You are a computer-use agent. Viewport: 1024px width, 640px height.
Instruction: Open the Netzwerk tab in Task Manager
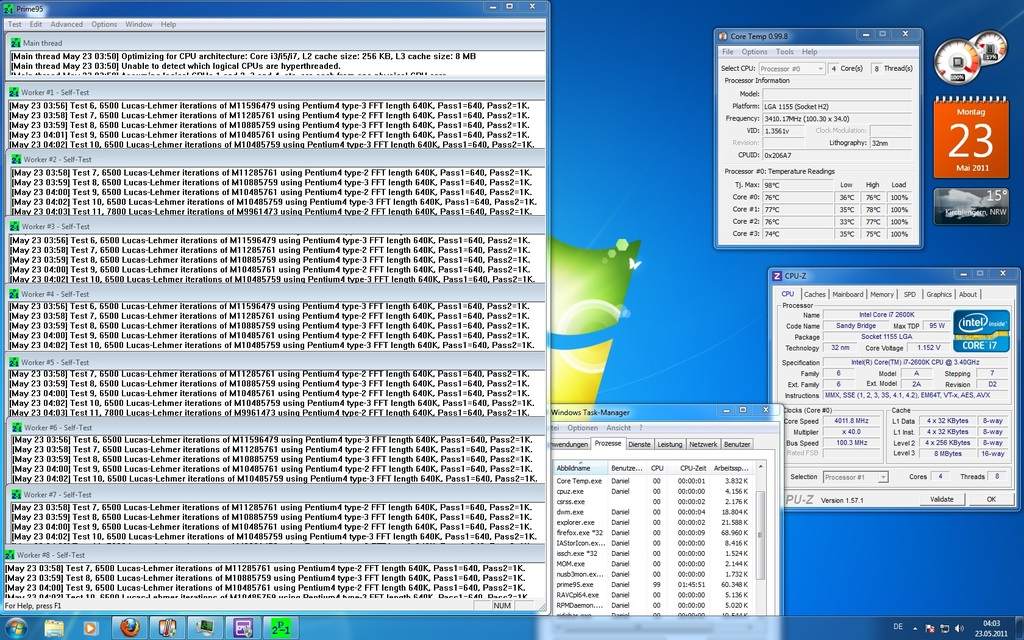703,444
